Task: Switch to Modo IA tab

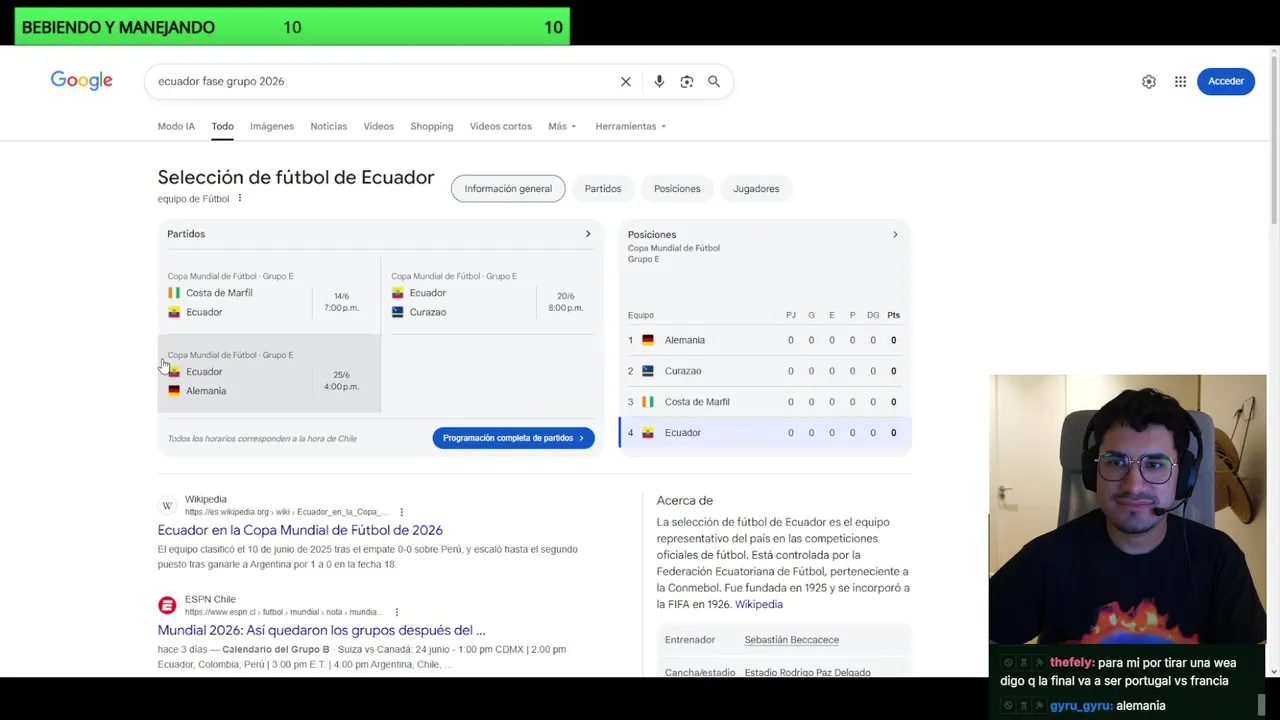Action: pyautogui.click(x=176, y=126)
